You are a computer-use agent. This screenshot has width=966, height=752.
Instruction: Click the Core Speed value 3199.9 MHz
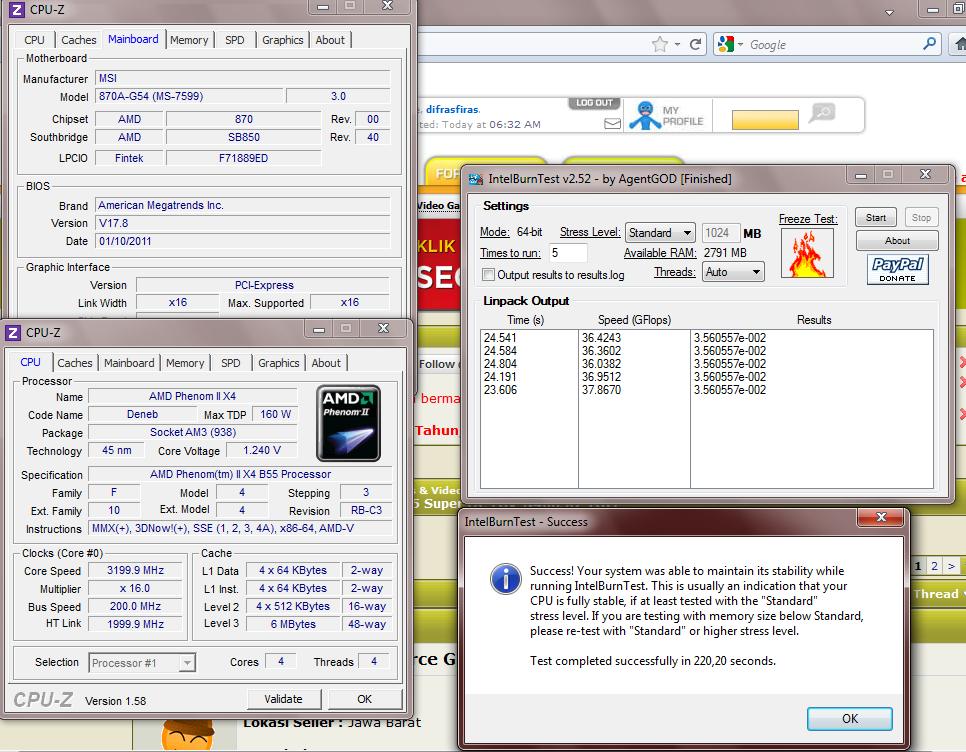136,570
